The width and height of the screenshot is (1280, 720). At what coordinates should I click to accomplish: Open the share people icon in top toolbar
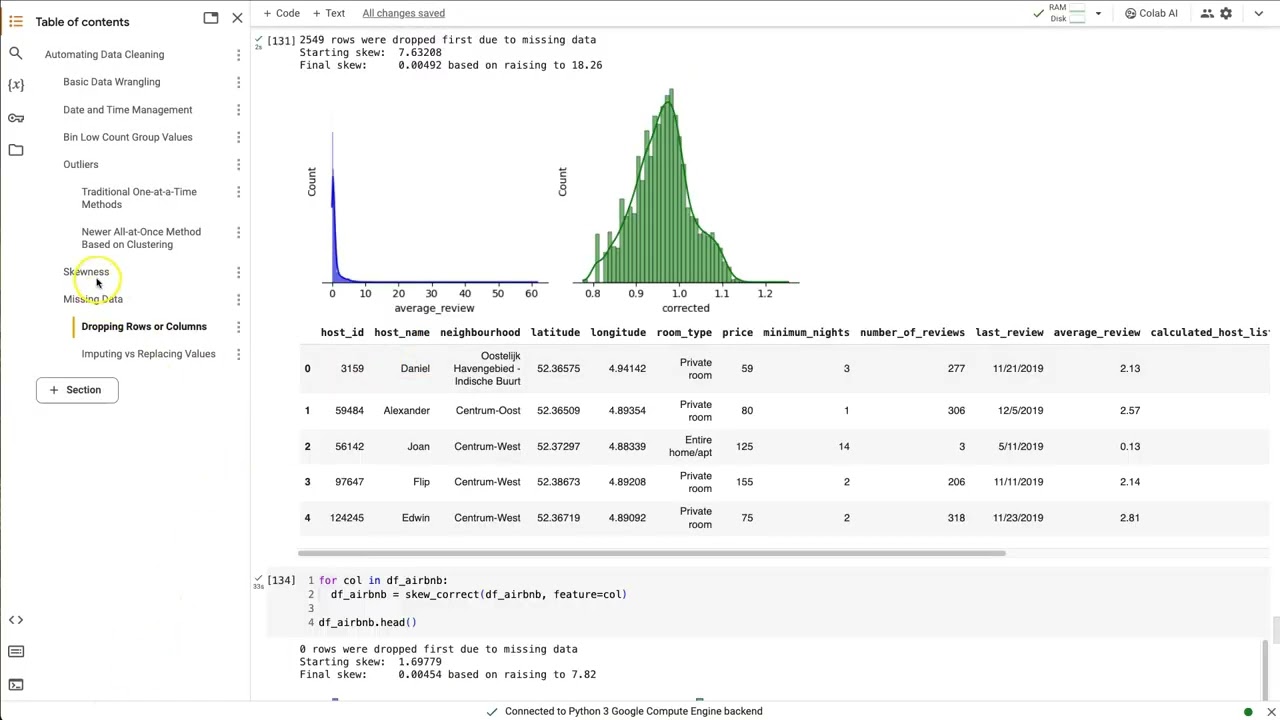tap(1207, 13)
